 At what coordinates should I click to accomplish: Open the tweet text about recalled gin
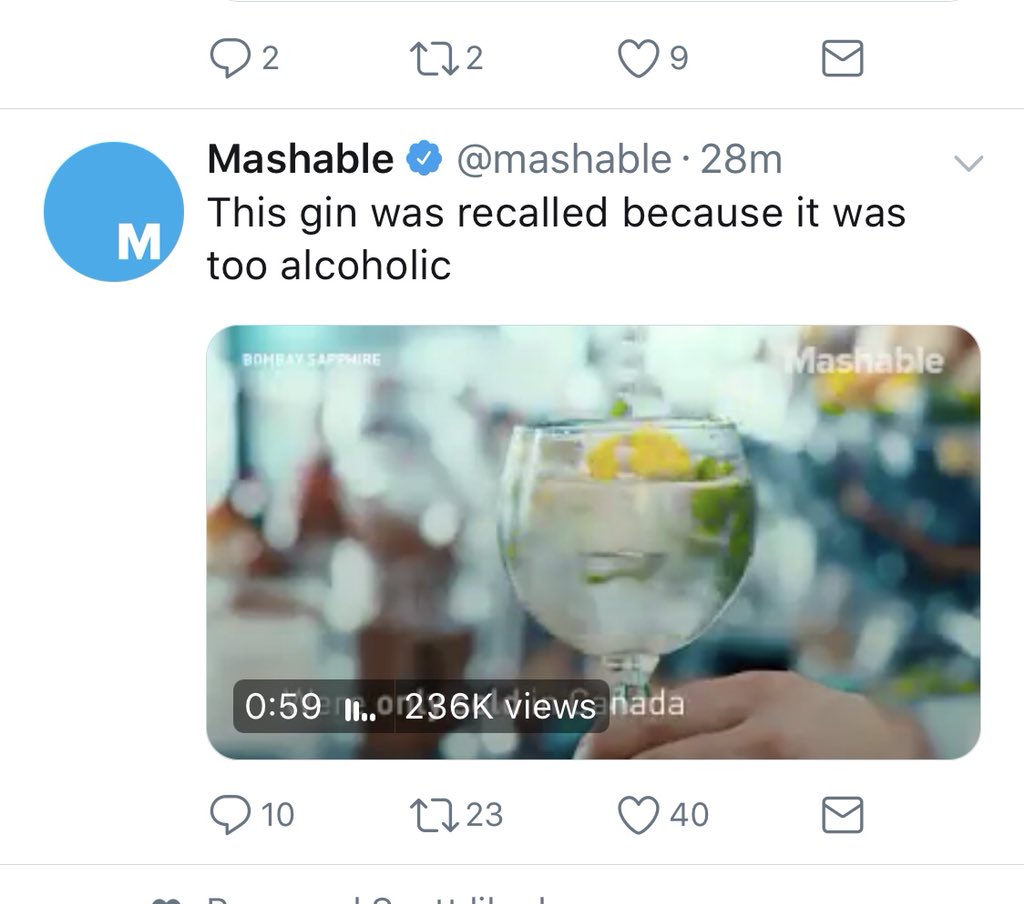tap(556, 239)
